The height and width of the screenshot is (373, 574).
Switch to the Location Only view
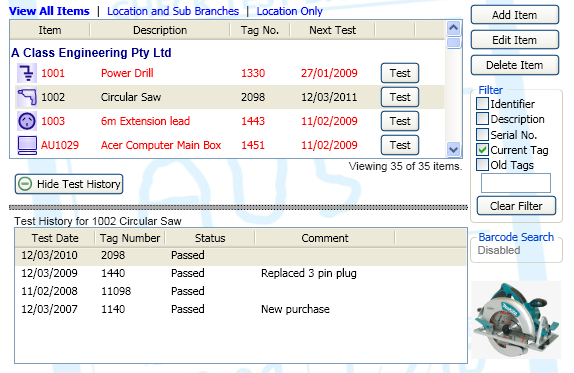290,11
